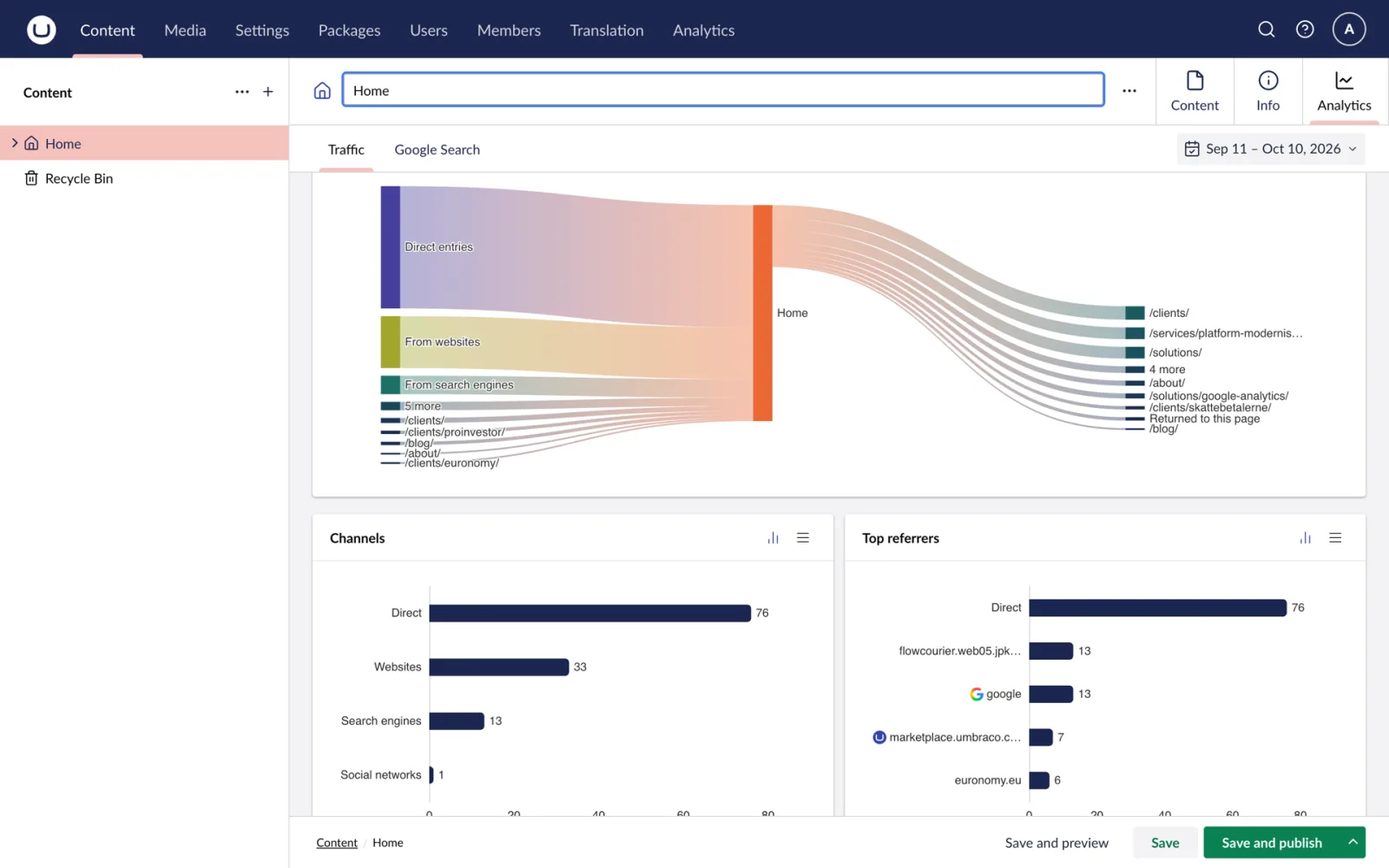The height and width of the screenshot is (868, 1389).
Task: Switch Channels to list view
Action: [803, 538]
